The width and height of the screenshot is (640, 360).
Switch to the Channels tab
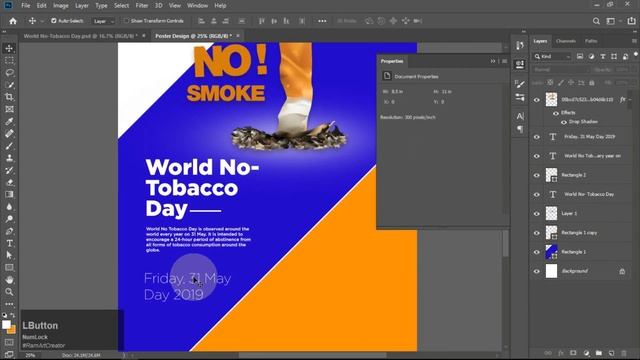[566, 41]
